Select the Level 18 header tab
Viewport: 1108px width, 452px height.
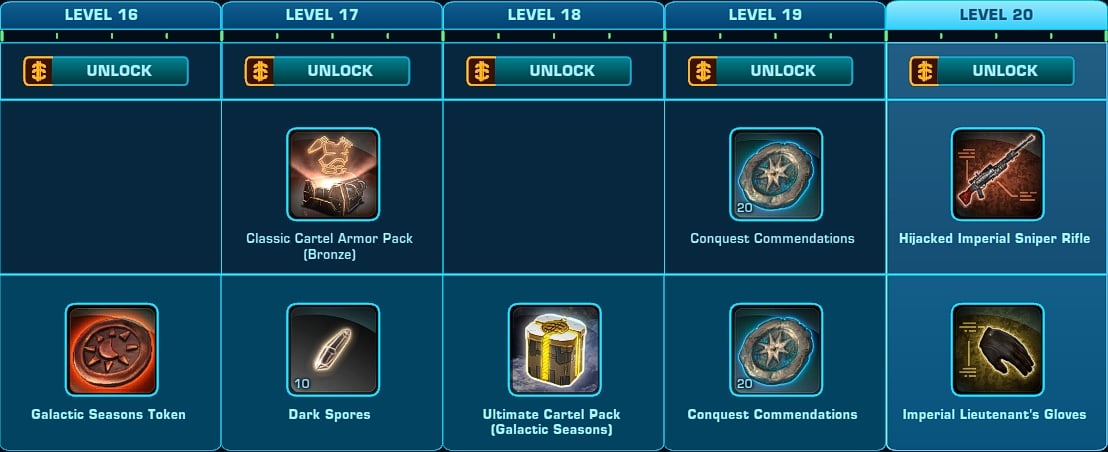coord(553,15)
